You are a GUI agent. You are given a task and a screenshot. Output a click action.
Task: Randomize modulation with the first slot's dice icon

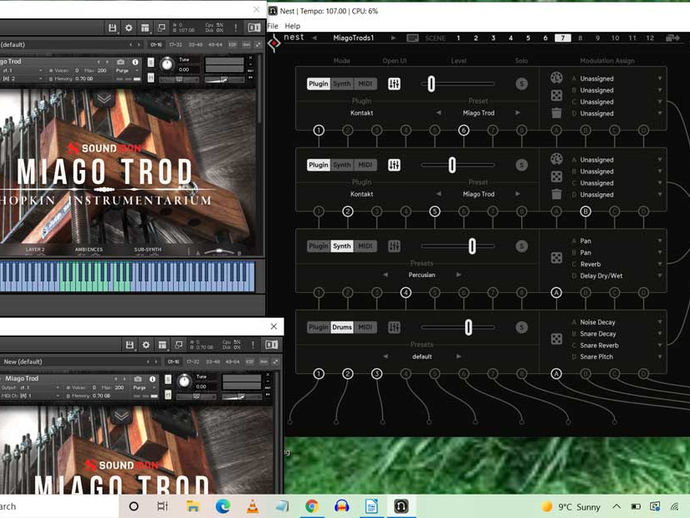point(556,96)
